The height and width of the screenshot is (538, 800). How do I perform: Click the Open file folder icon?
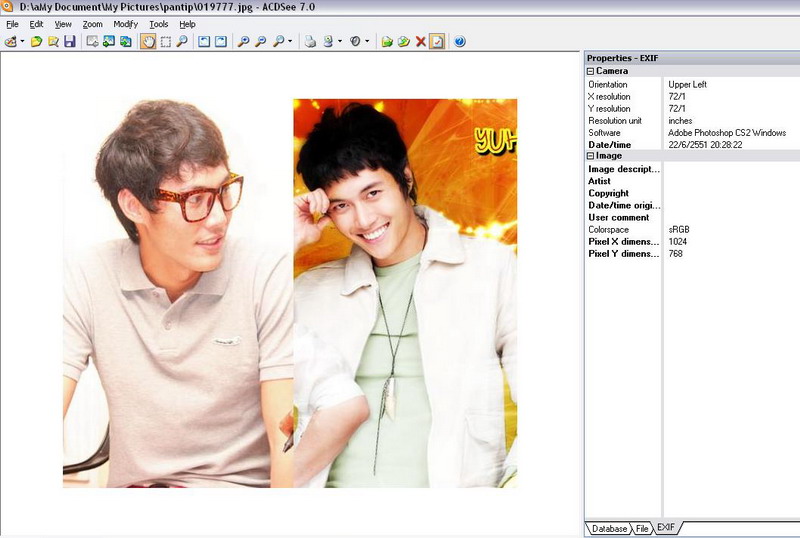pyautogui.click(x=36, y=41)
